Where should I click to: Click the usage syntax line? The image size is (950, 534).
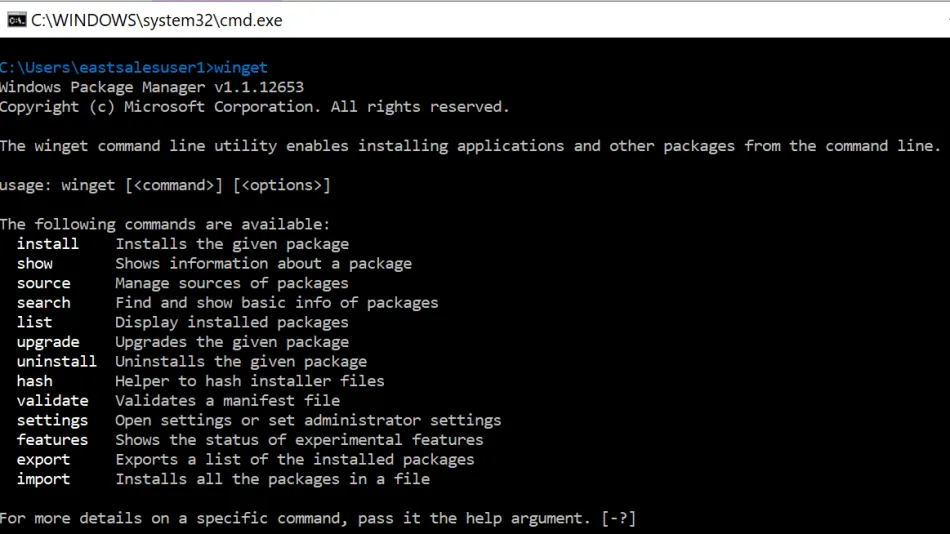[x=165, y=185]
